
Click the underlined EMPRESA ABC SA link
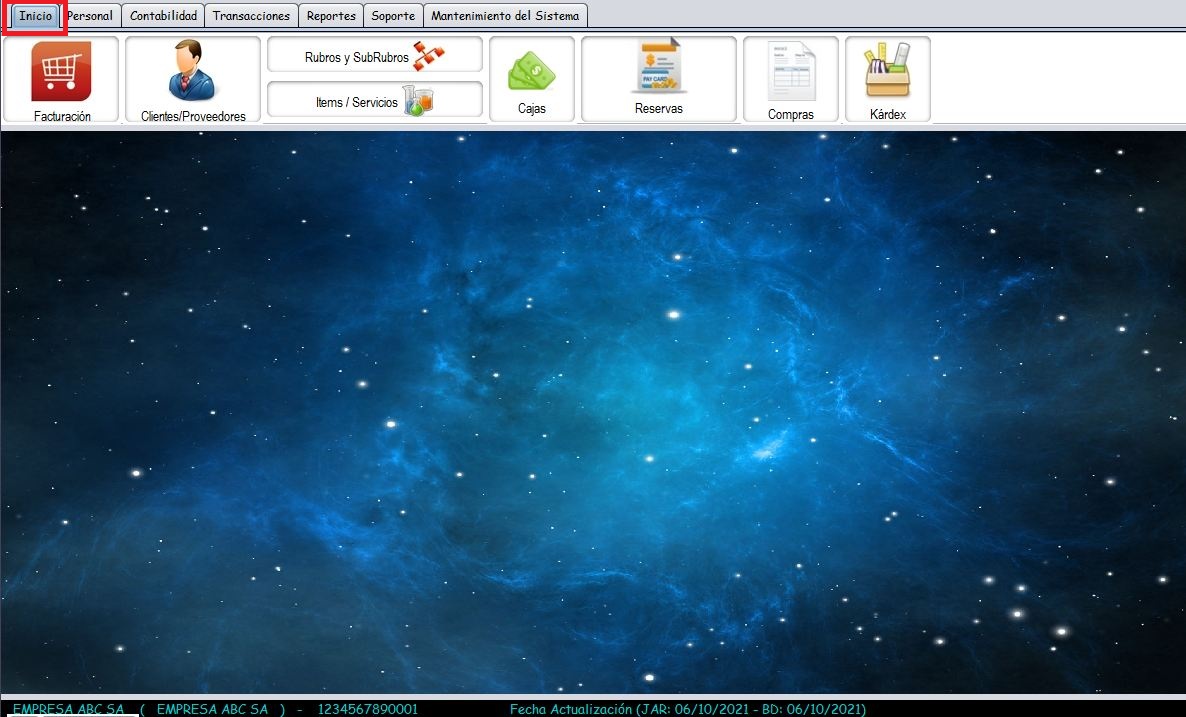pyautogui.click(x=68, y=709)
